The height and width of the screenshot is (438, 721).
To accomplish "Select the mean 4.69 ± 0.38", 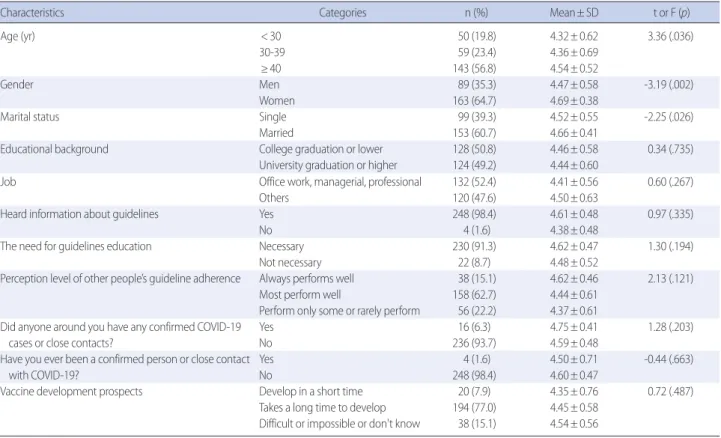I will click(574, 101).
